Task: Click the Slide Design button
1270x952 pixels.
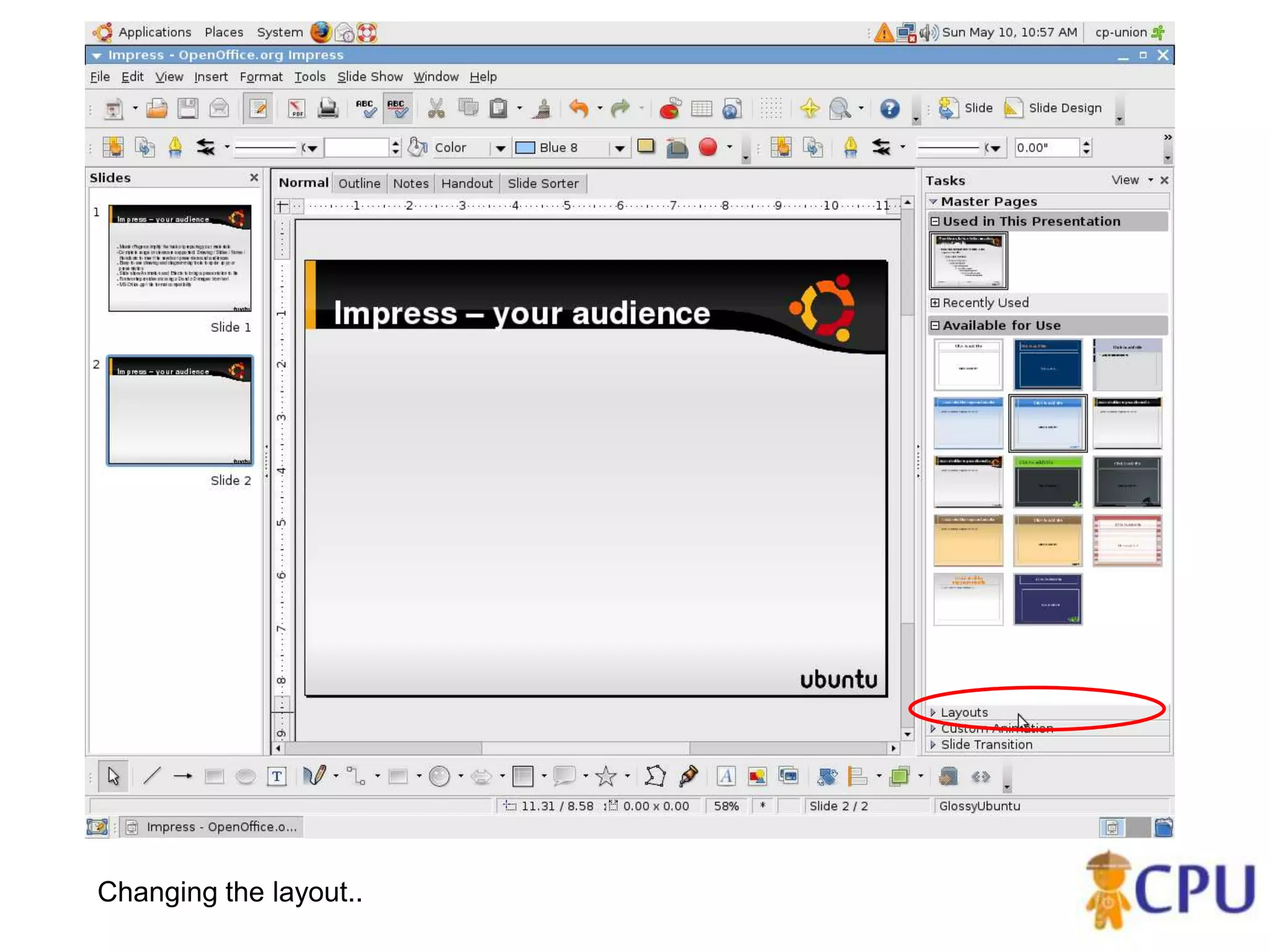Action: (x=1053, y=108)
